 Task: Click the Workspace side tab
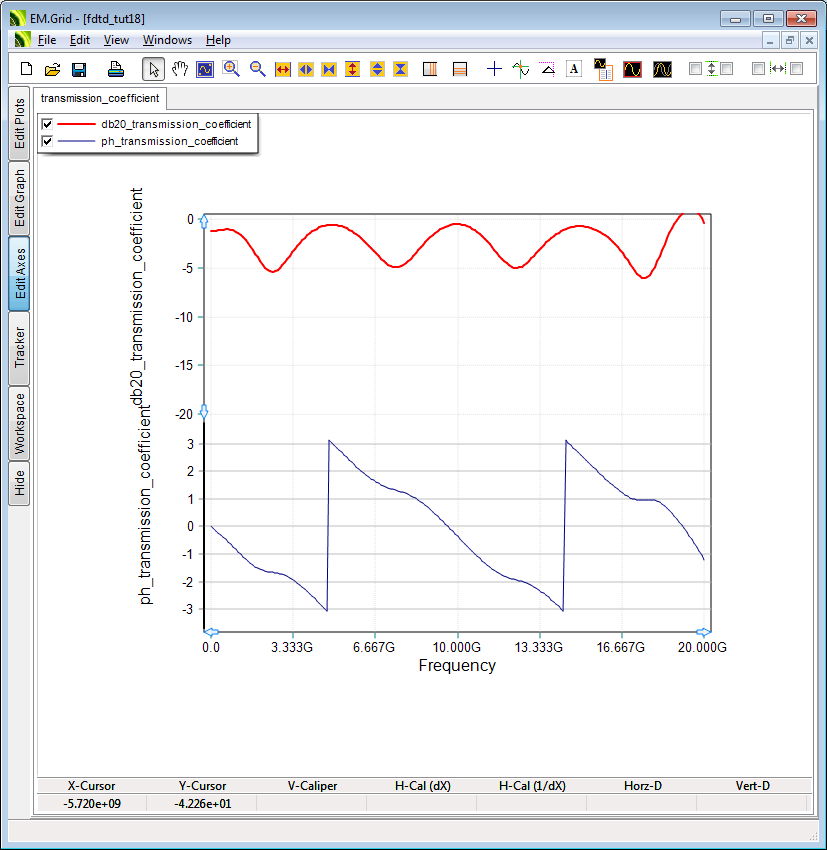pos(20,424)
